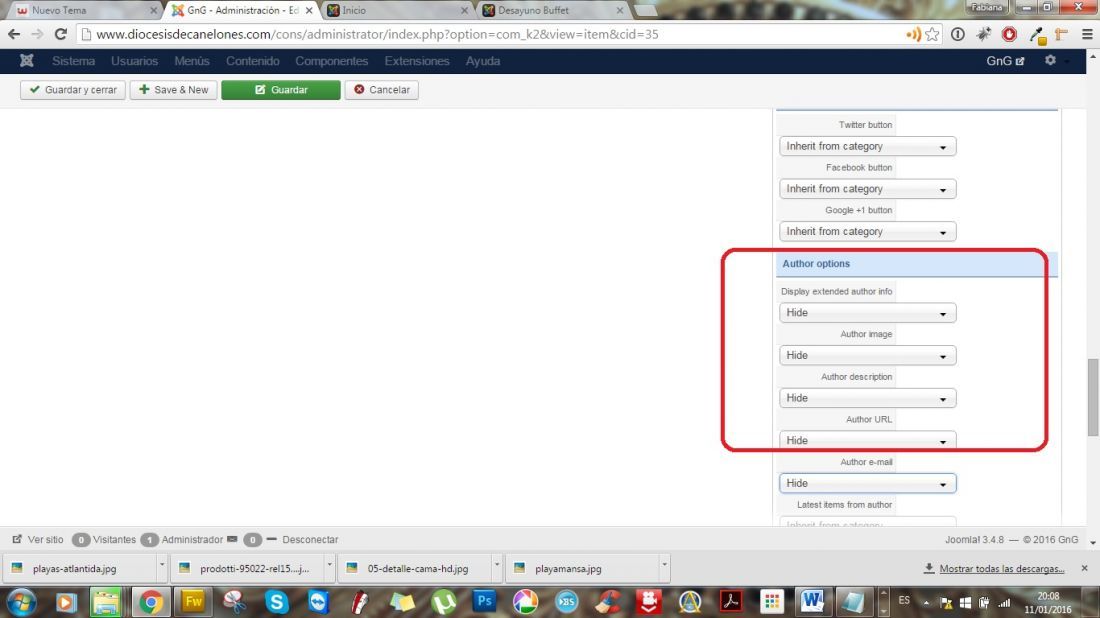Open the Facebook button dropdown
The height and width of the screenshot is (618, 1100).
[x=867, y=189]
